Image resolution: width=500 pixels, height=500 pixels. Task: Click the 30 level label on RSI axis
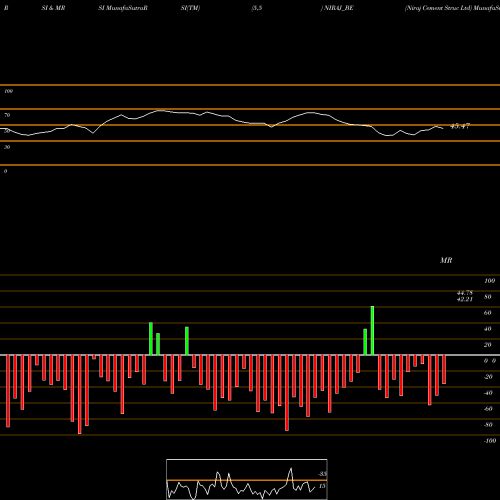[7, 147]
